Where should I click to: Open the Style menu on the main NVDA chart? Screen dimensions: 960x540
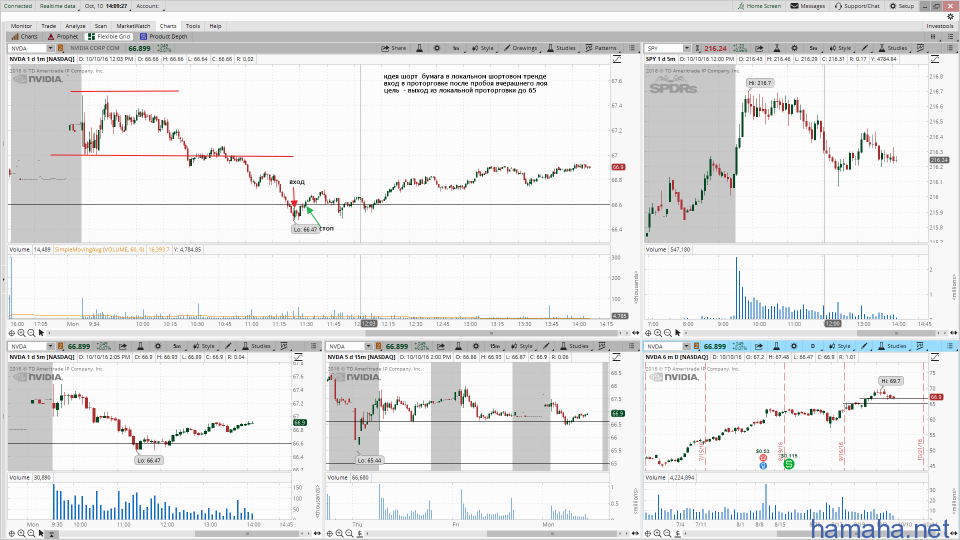482,48
